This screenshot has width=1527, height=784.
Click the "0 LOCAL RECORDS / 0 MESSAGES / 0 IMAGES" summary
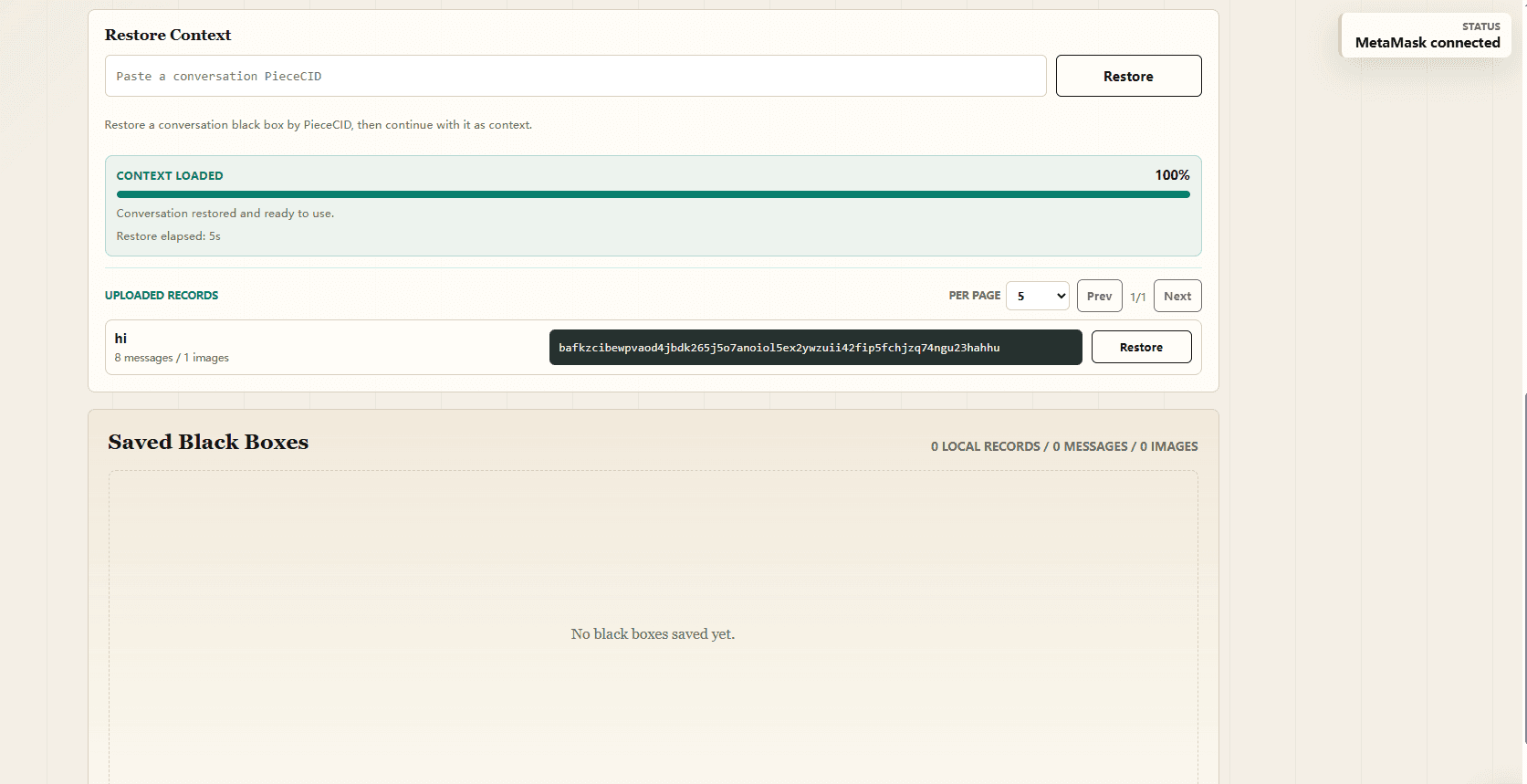tap(1064, 446)
